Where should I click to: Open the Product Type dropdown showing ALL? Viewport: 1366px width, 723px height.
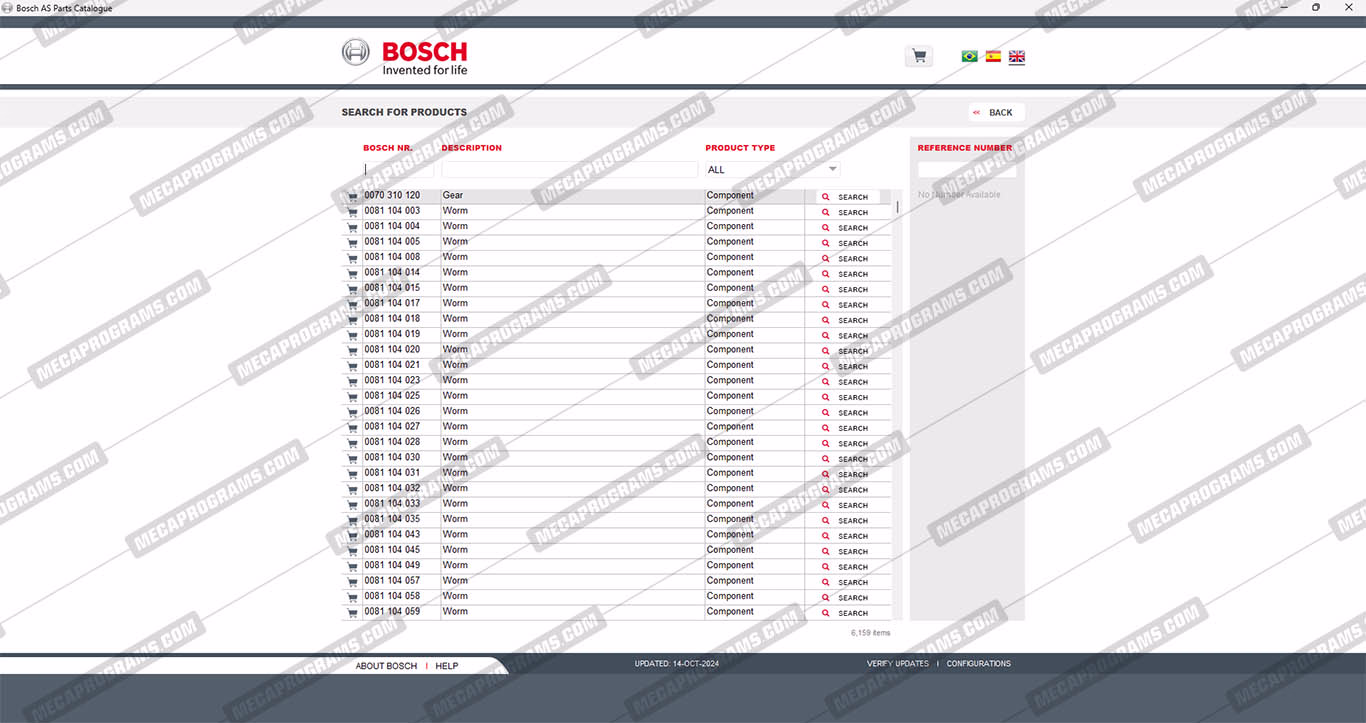tap(772, 170)
